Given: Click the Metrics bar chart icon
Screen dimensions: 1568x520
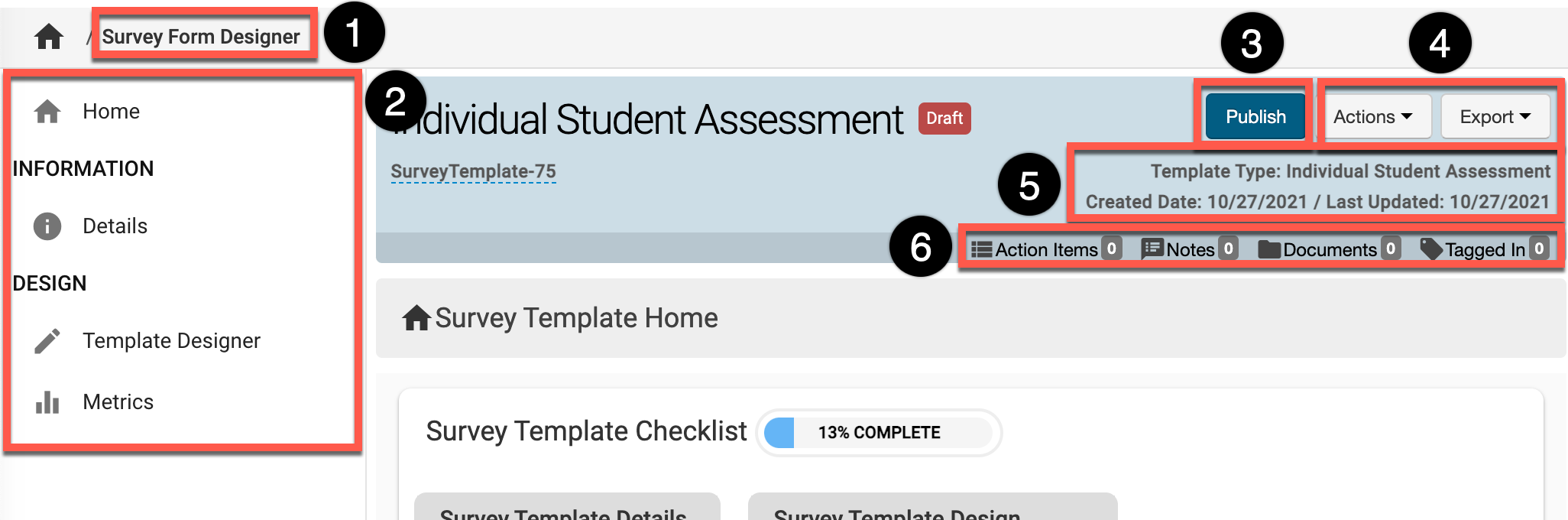Looking at the screenshot, I should tap(47, 402).
